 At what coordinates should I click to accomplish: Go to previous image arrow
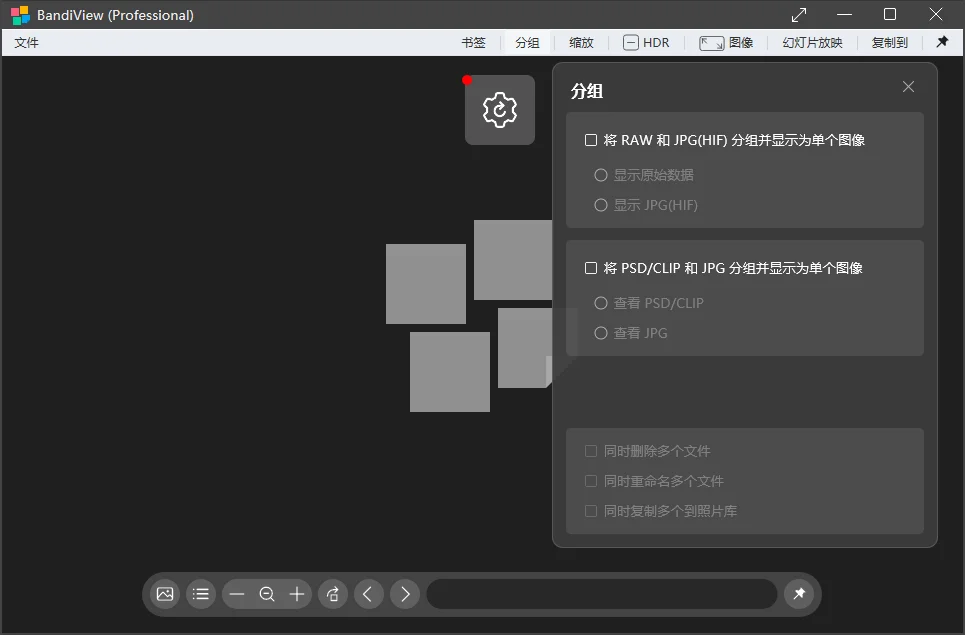pos(369,594)
